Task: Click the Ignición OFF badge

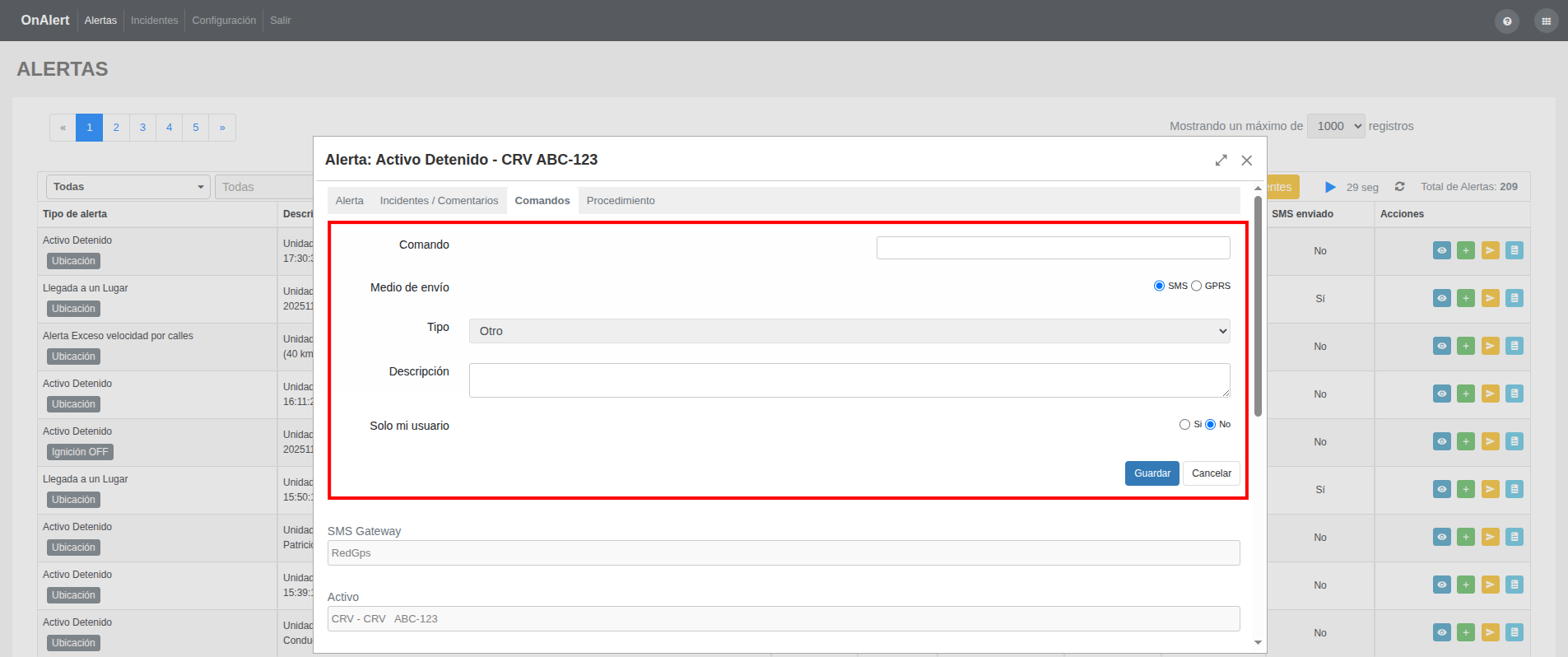Action: (80, 452)
